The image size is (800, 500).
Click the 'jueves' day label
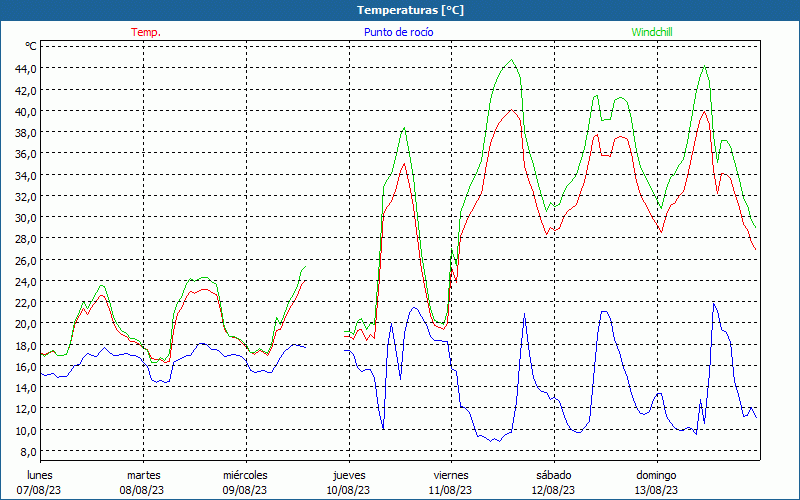[349, 475]
